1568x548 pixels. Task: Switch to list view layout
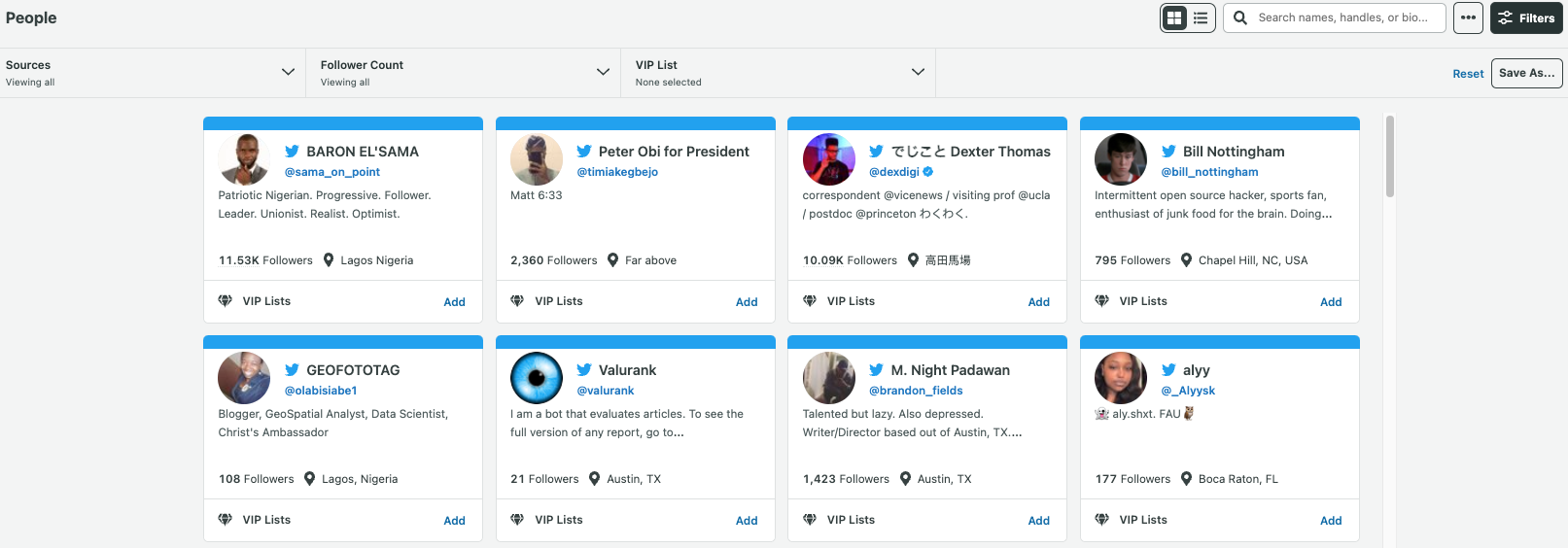click(1201, 17)
